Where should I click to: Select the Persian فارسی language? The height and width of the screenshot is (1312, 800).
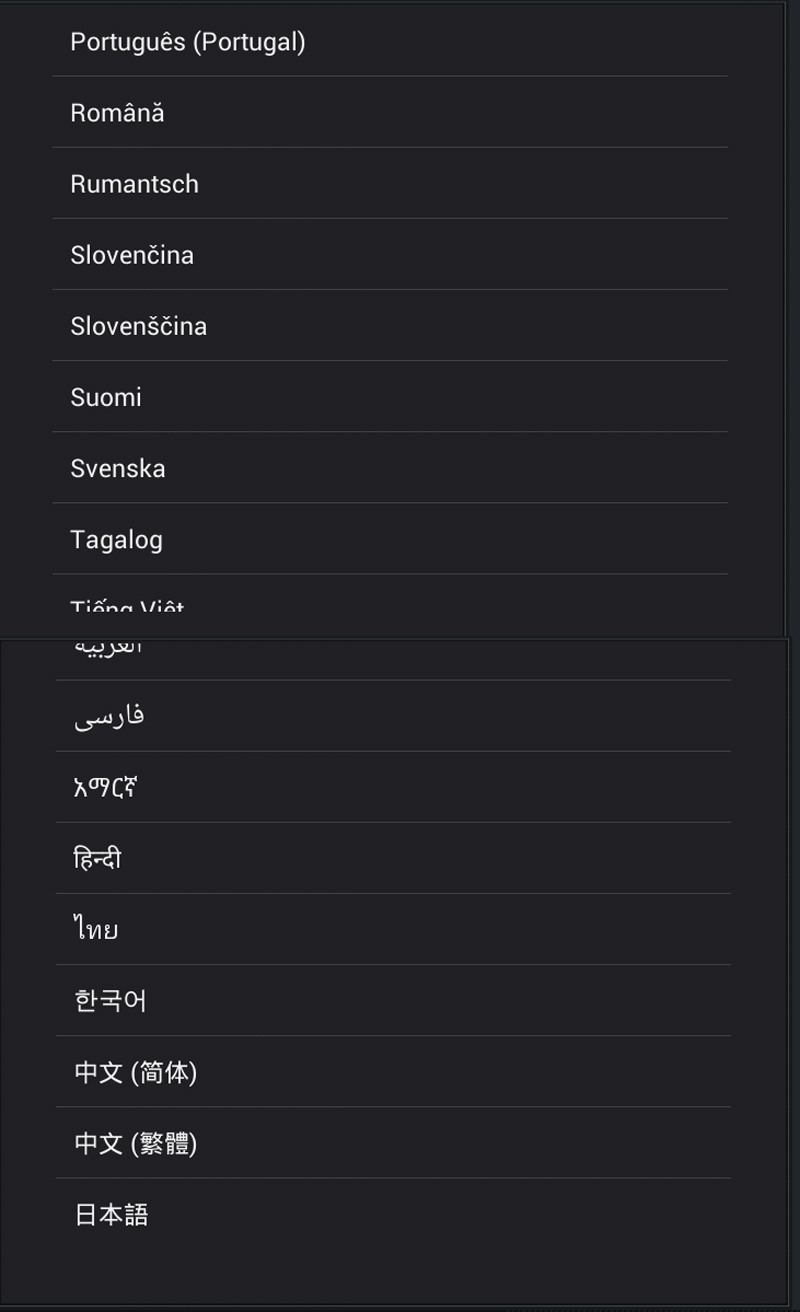coord(393,716)
